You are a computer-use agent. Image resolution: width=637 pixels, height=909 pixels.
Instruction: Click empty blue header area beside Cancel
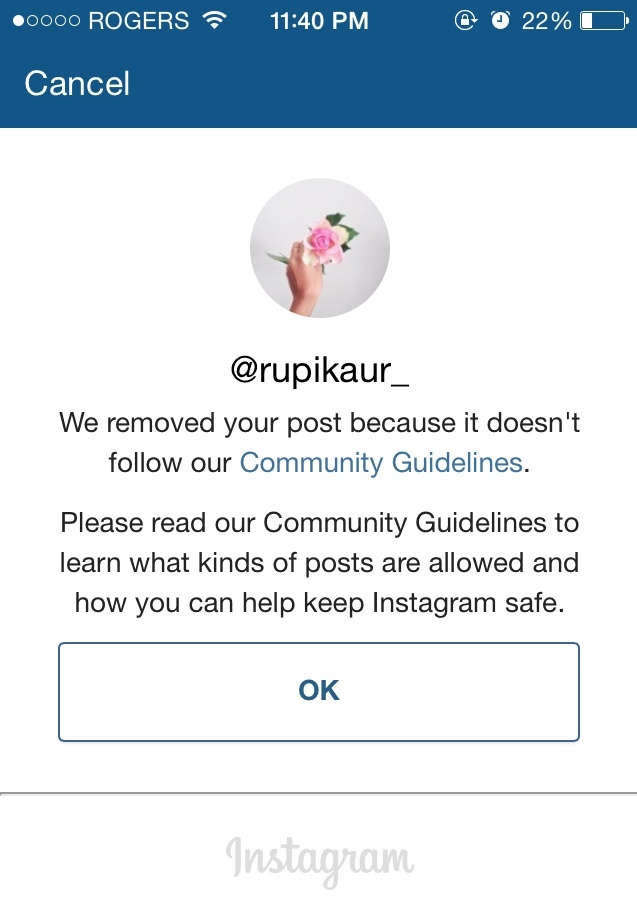pyautogui.click(x=383, y=83)
